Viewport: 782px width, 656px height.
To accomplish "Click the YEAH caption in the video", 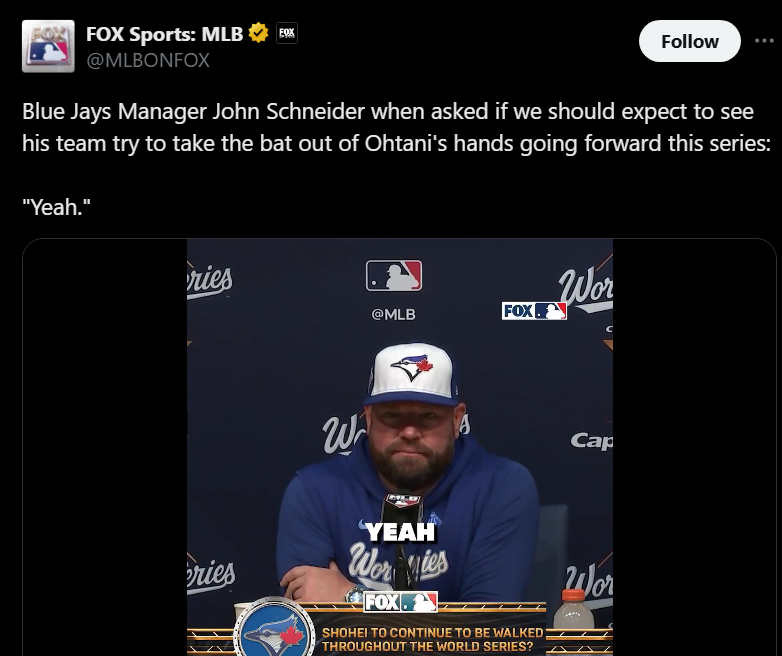I will coord(400,532).
